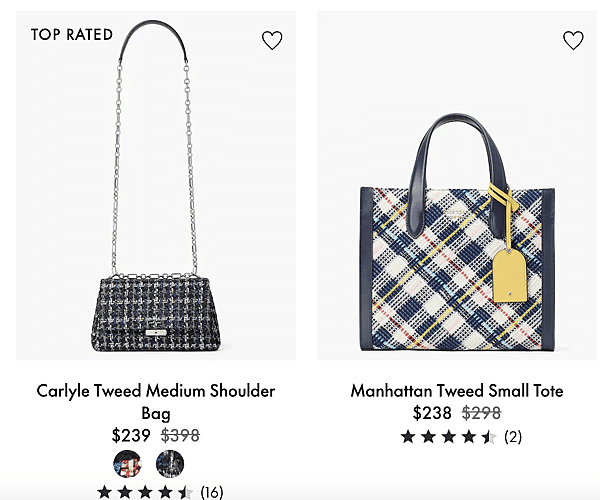View the 16 reviews count for Carlyle bag
The image size is (600, 500).
click(x=212, y=492)
